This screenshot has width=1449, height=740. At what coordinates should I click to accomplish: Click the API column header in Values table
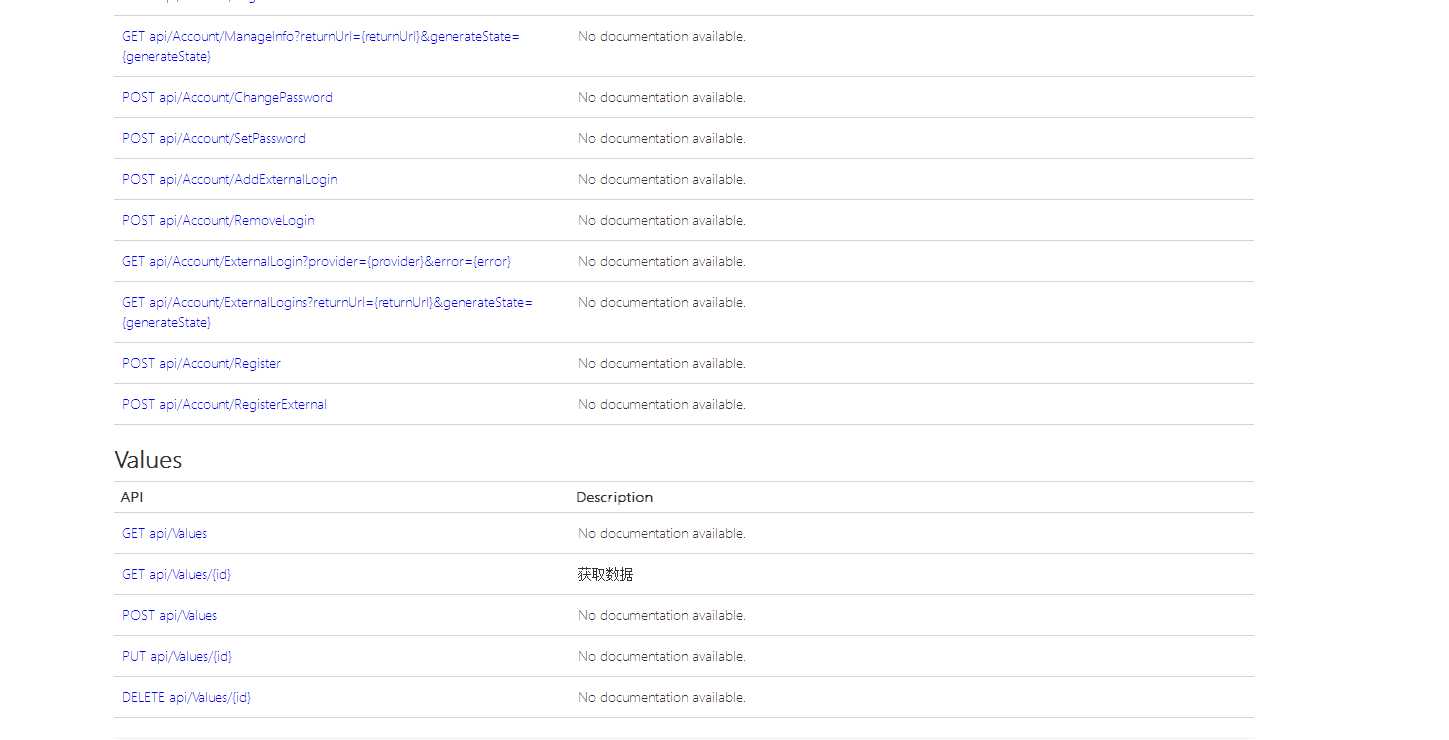tap(132, 497)
